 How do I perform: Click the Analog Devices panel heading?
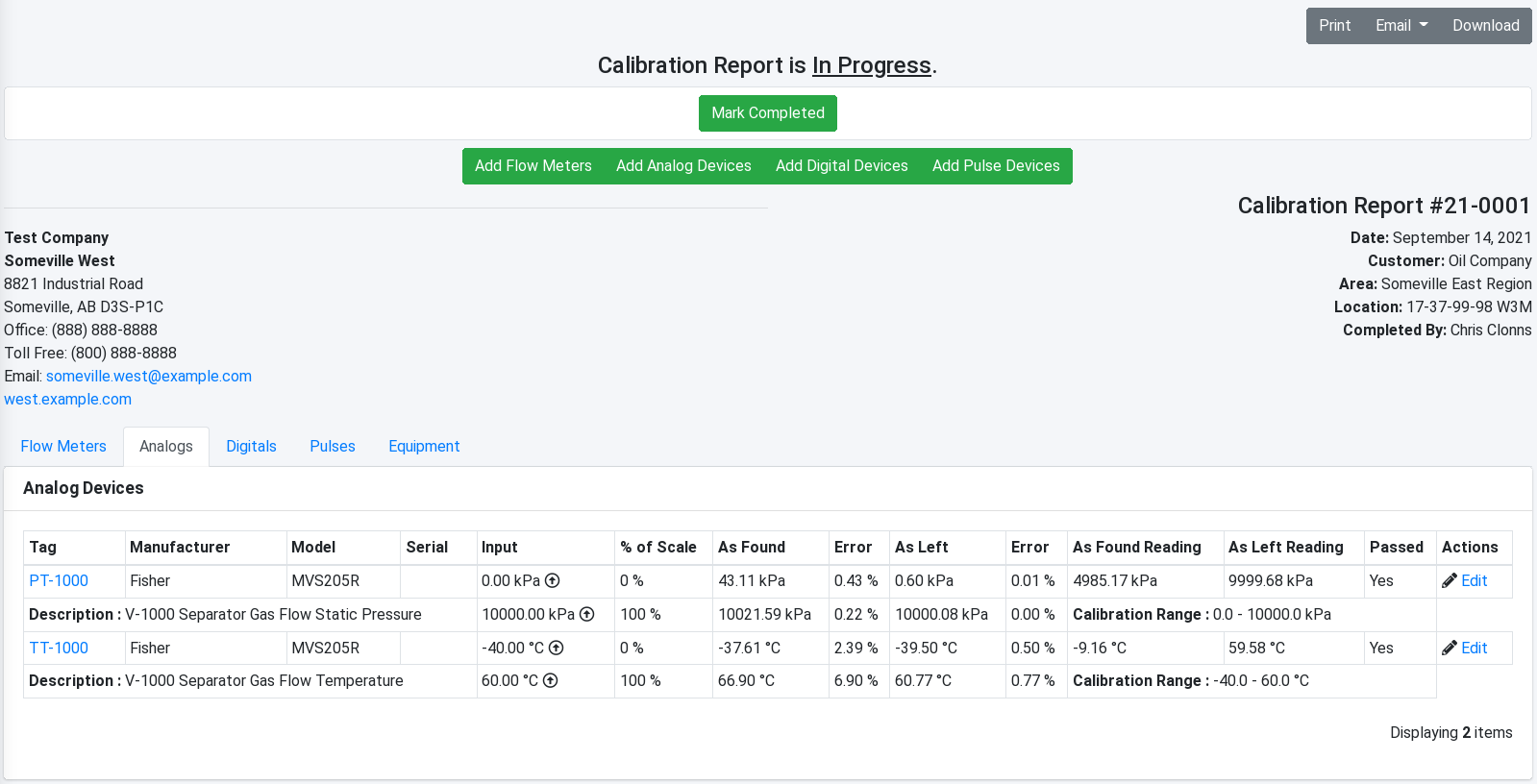coord(84,488)
